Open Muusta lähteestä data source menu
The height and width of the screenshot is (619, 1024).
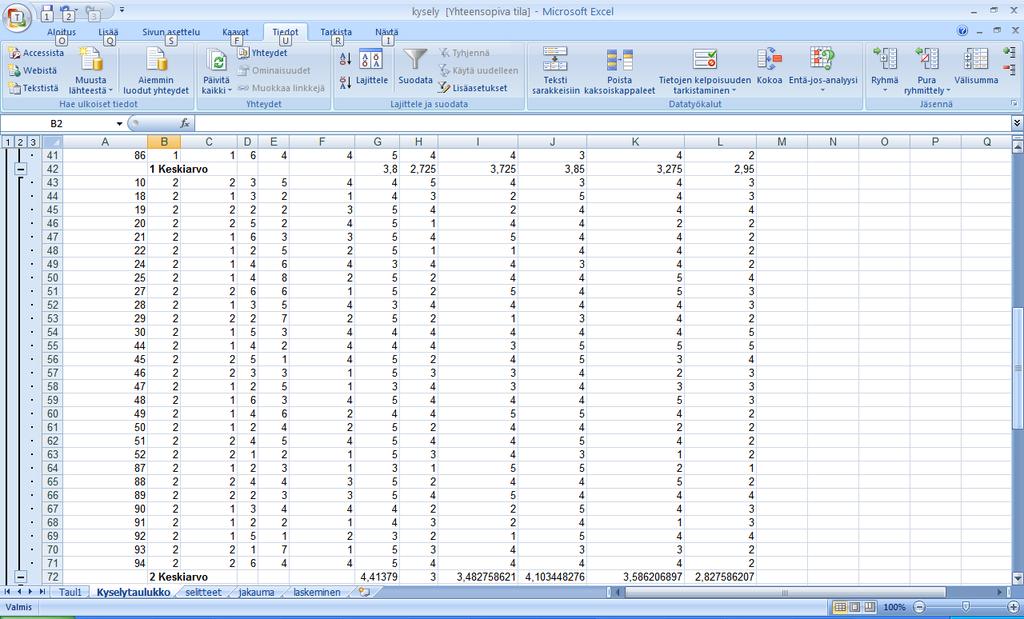91,71
